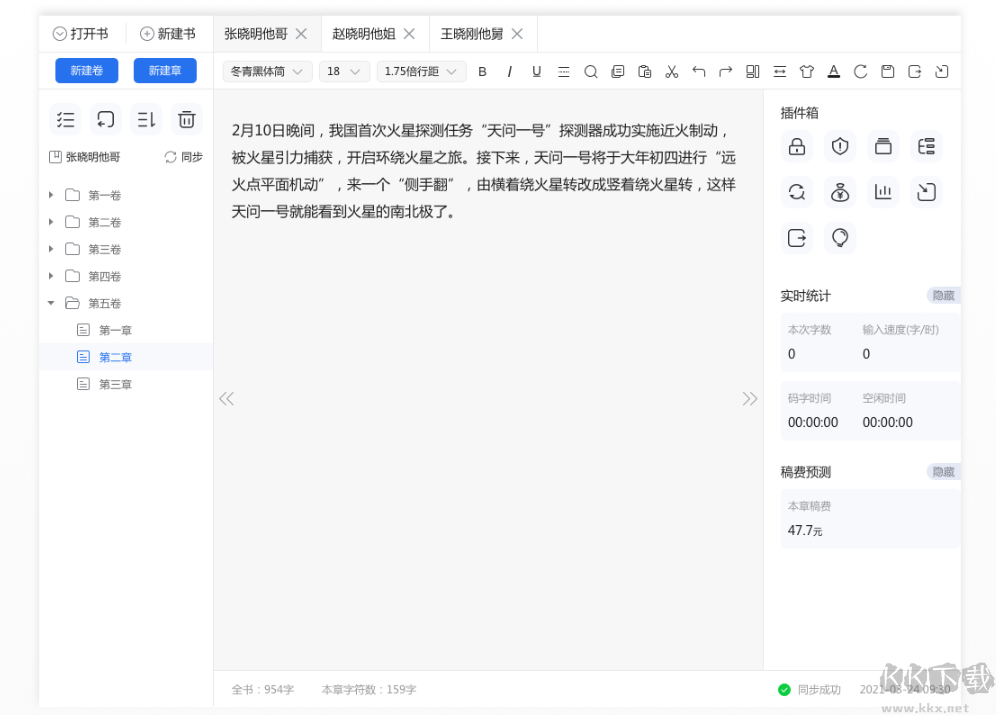Hide the 实时统计 panel via 隐藏
The height and width of the screenshot is (715, 996).
point(941,295)
